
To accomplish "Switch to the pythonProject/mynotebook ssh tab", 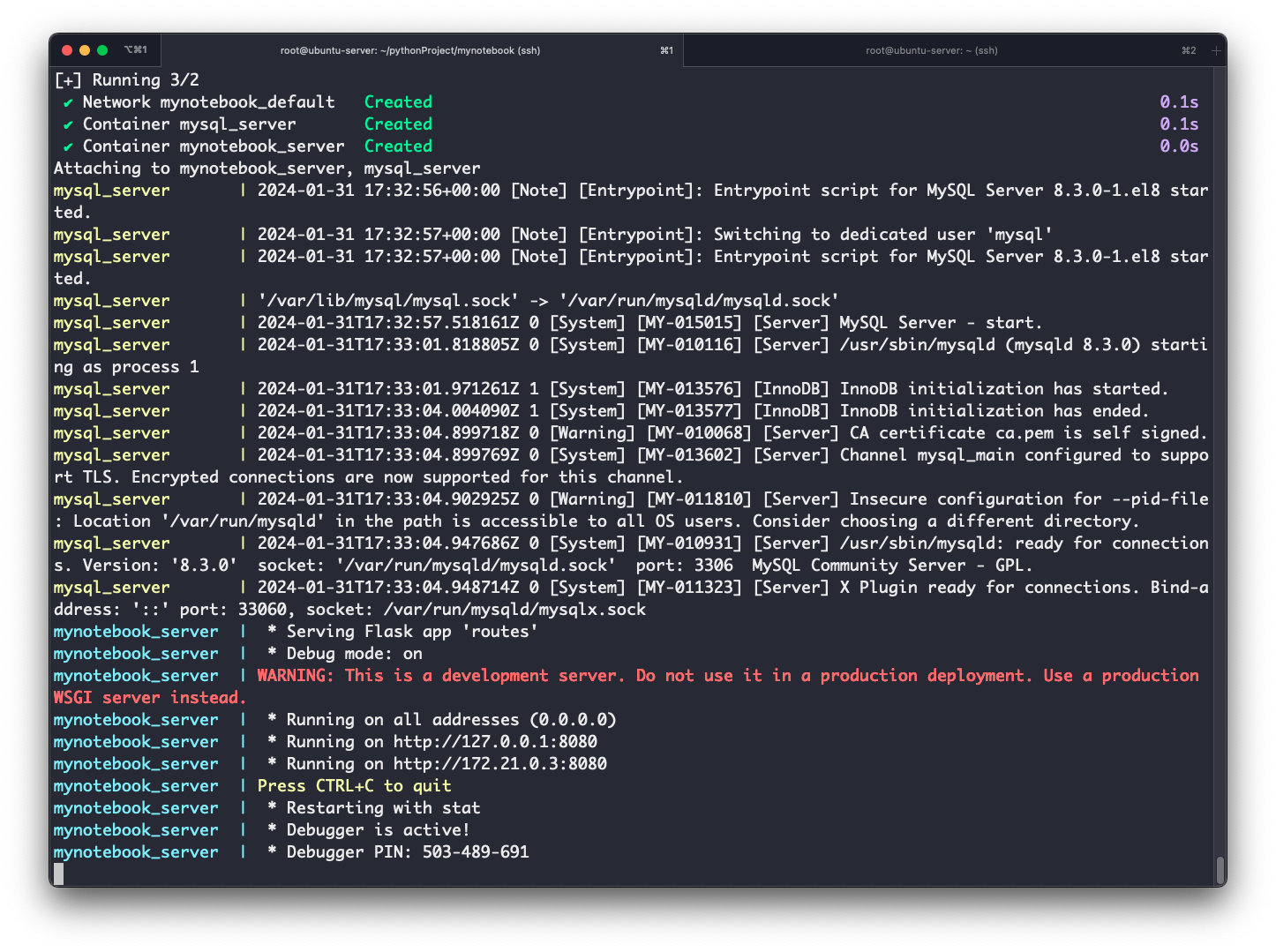I will tap(410, 50).
